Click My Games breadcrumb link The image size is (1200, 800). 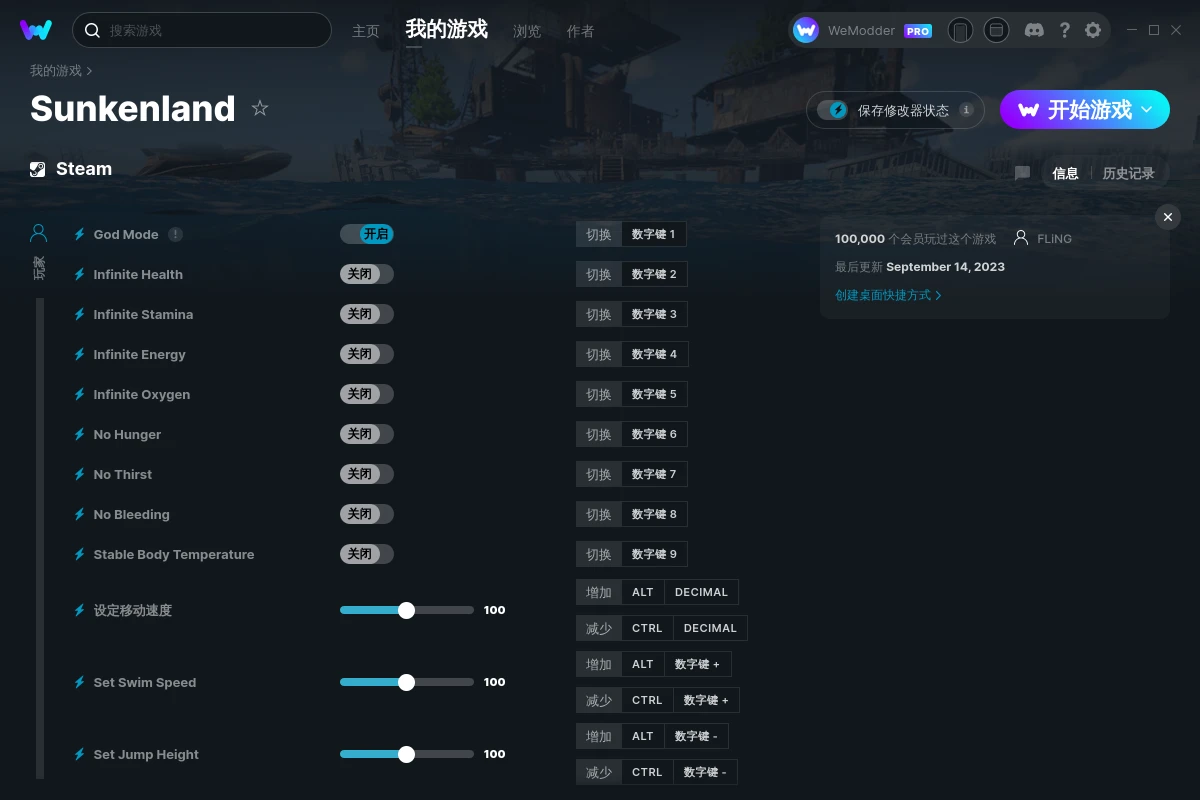tap(56, 71)
